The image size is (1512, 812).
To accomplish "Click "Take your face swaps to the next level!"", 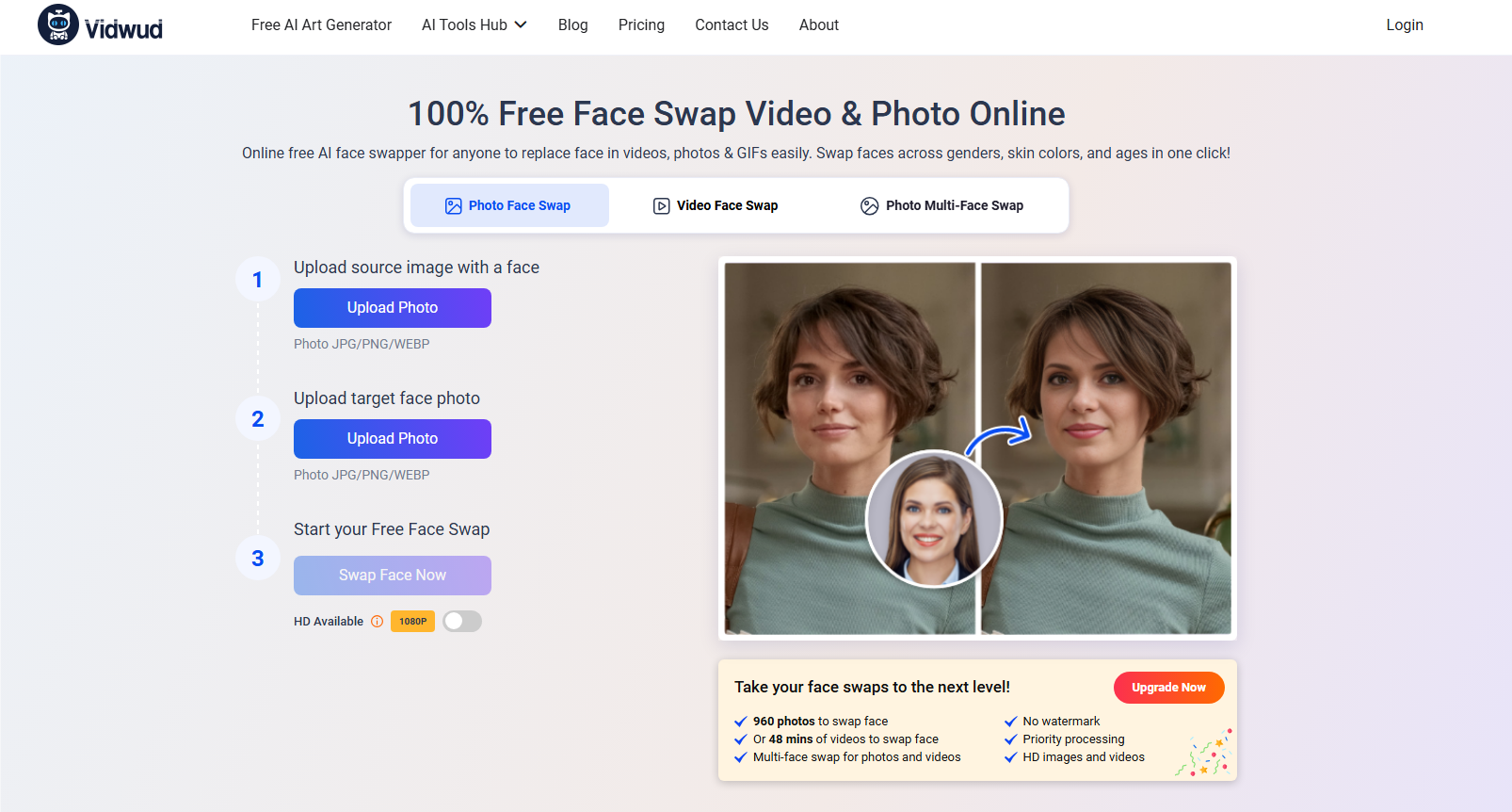I will 872,688.
